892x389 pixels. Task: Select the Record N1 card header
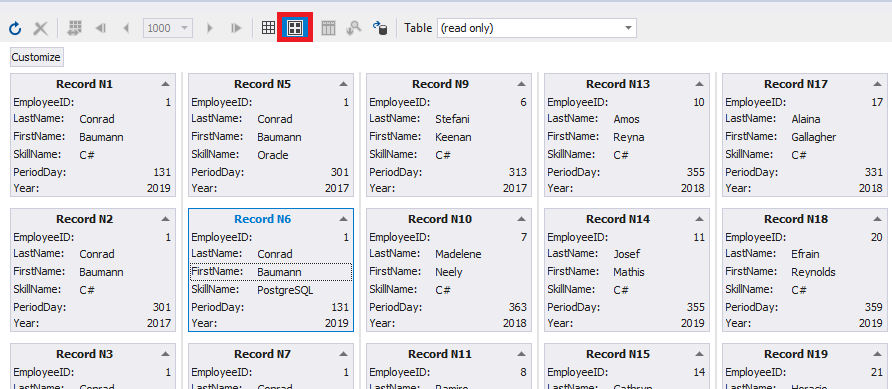click(84, 84)
